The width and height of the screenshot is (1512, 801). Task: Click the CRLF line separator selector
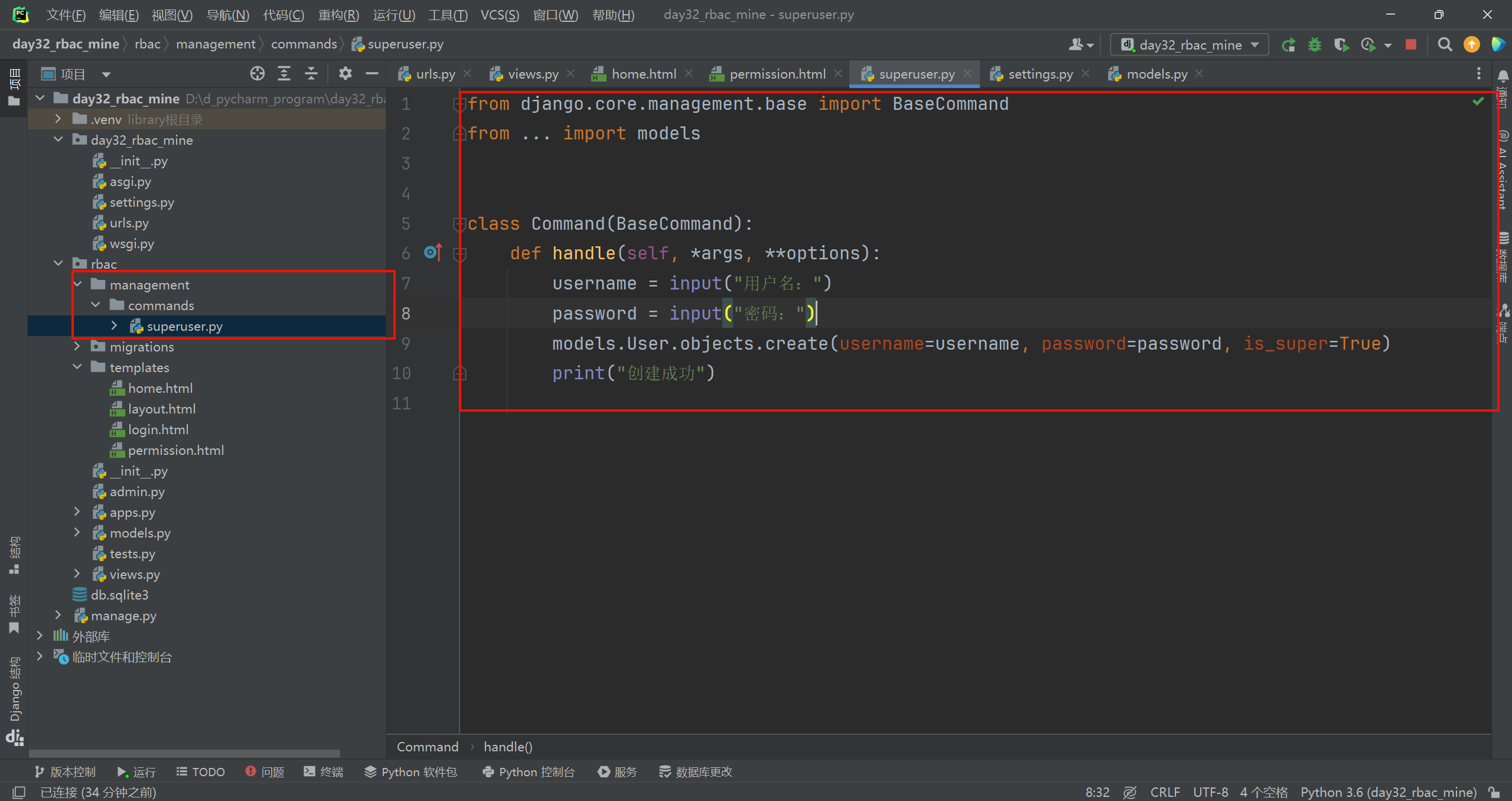[1165, 792]
